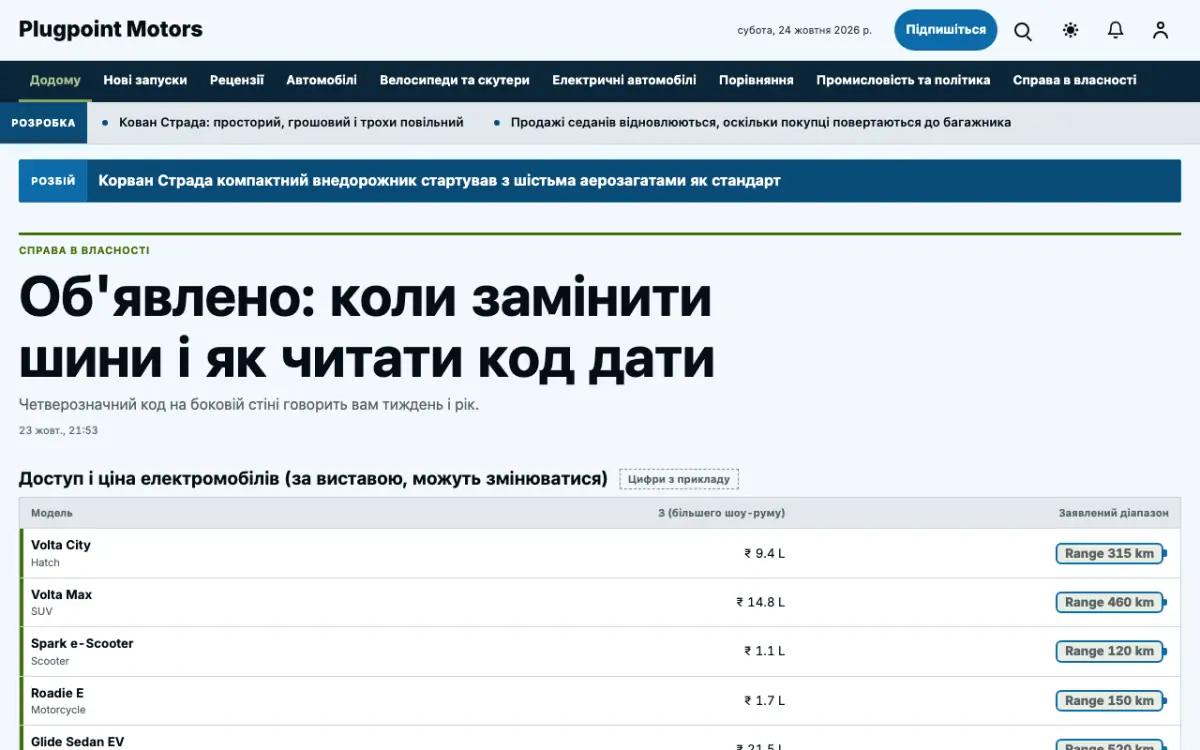Click the date субота, 24 жовтня 2026 р.

pos(804,30)
